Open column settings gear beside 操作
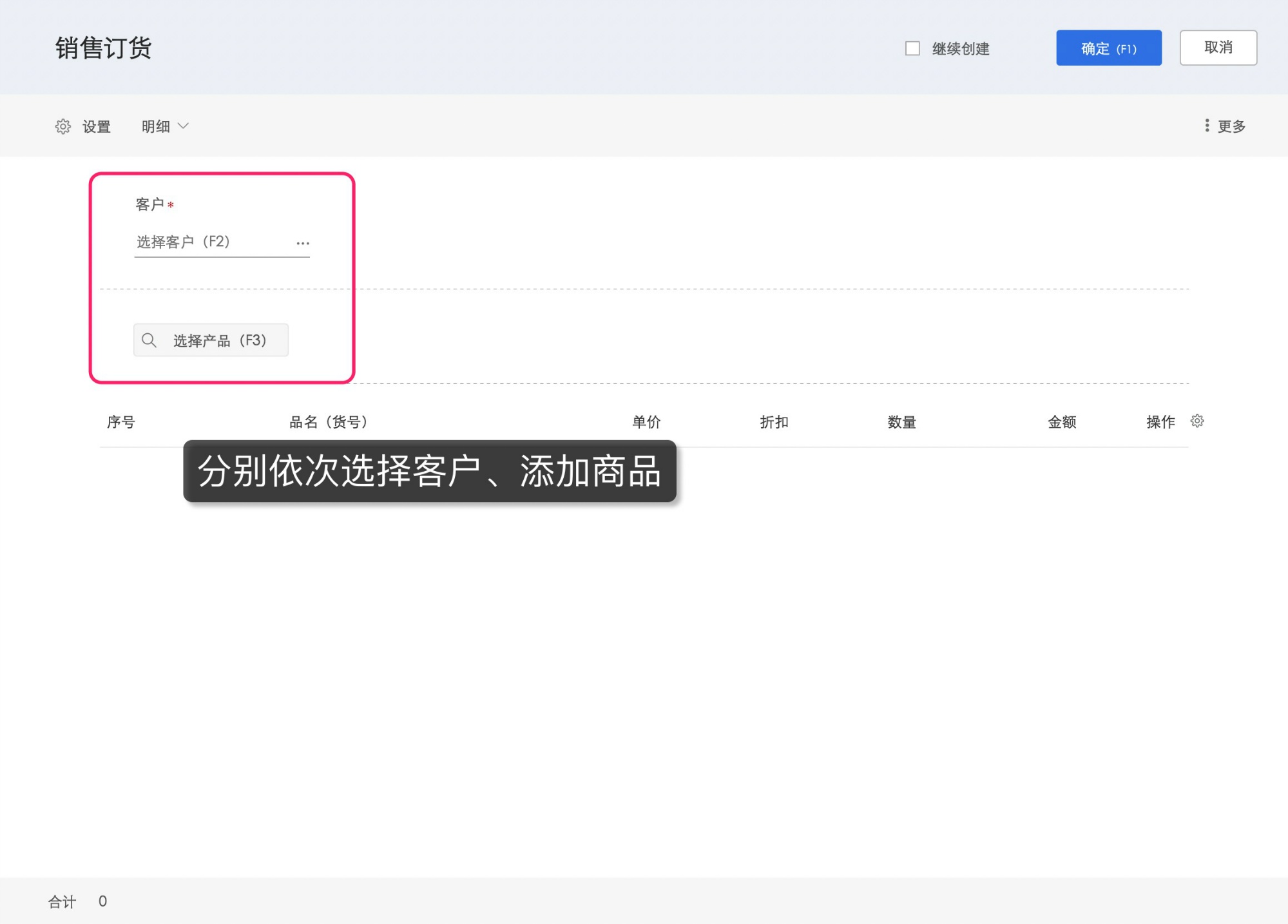The width and height of the screenshot is (1288, 924). (x=1197, y=421)
